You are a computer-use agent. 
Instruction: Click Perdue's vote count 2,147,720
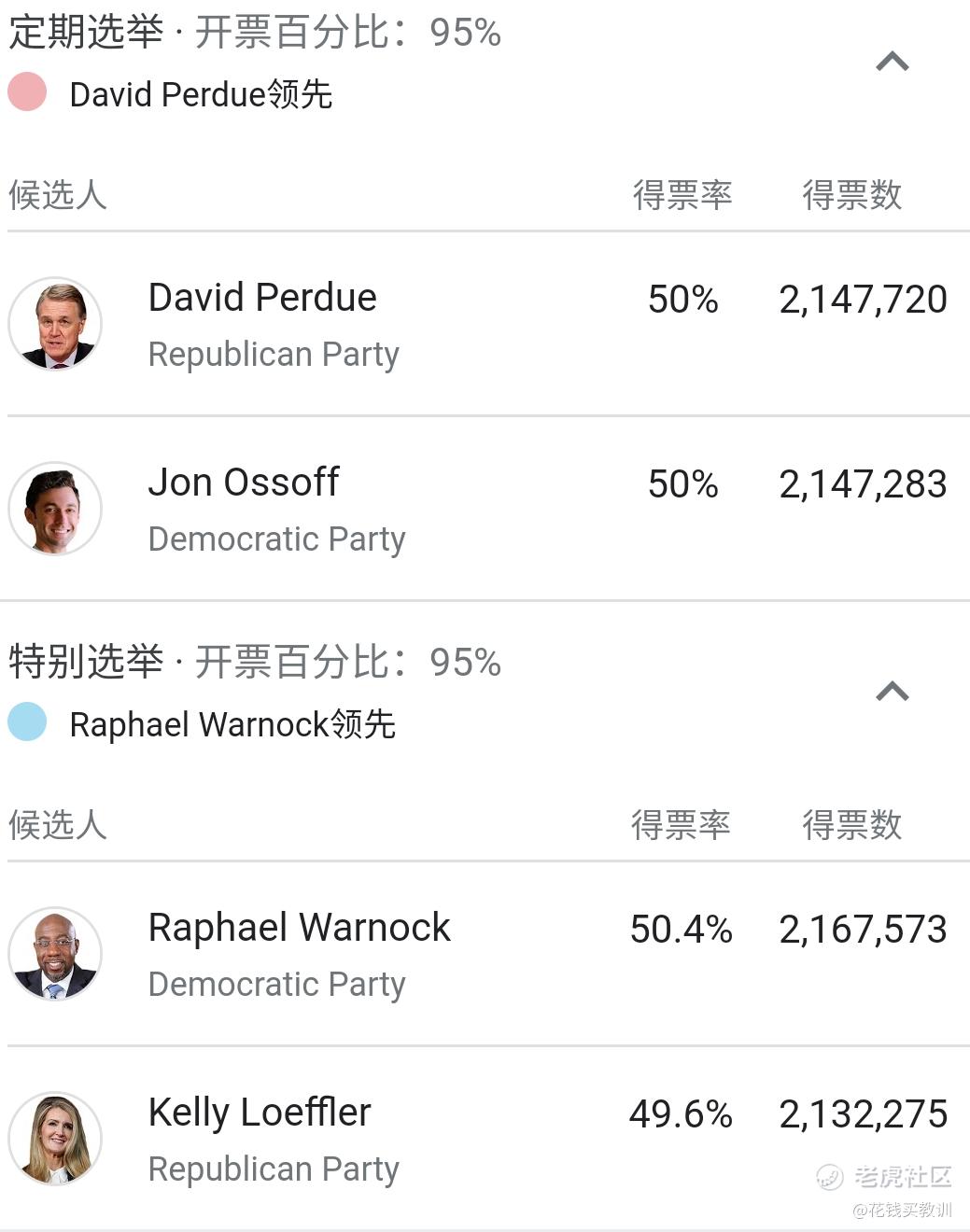pyautogui.click(x=864, y=300)
